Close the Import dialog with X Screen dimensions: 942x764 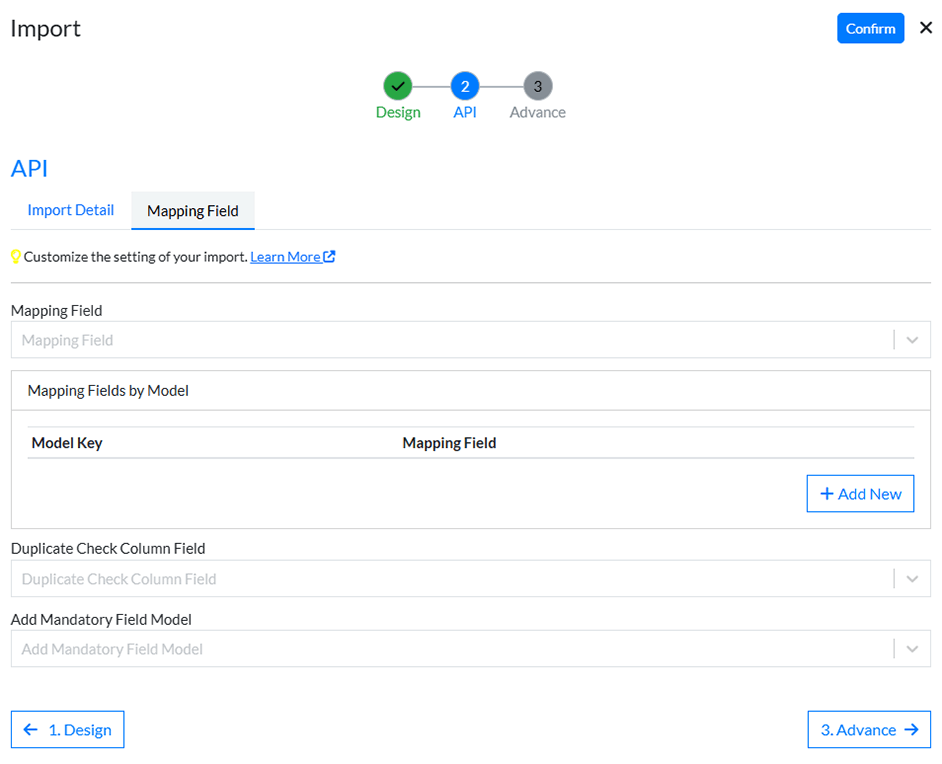click(926, 28)
